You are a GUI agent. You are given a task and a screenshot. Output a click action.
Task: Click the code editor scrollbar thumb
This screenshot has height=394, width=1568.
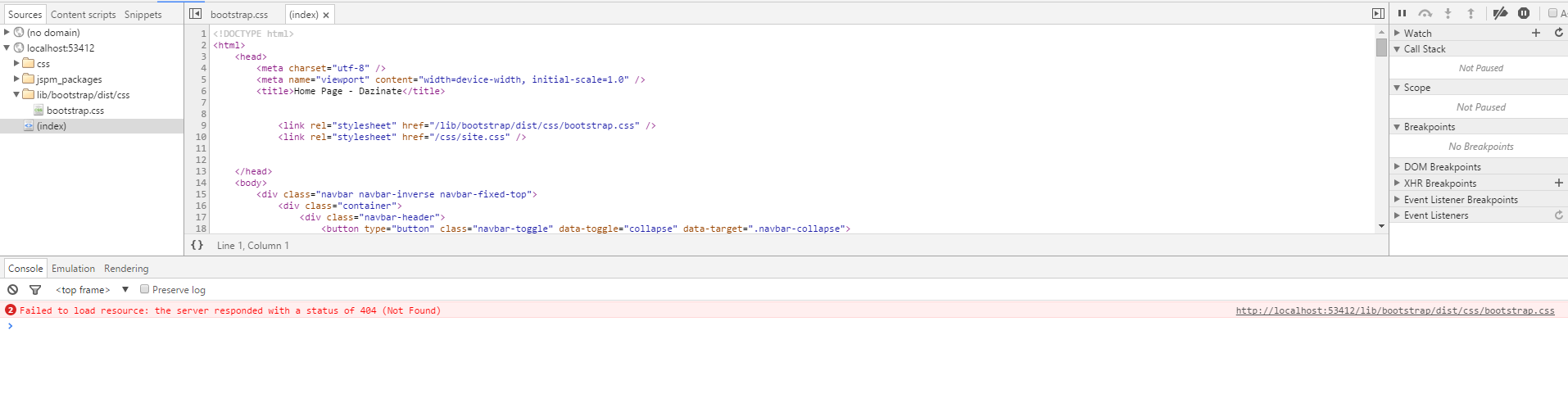click(1381, 47)
